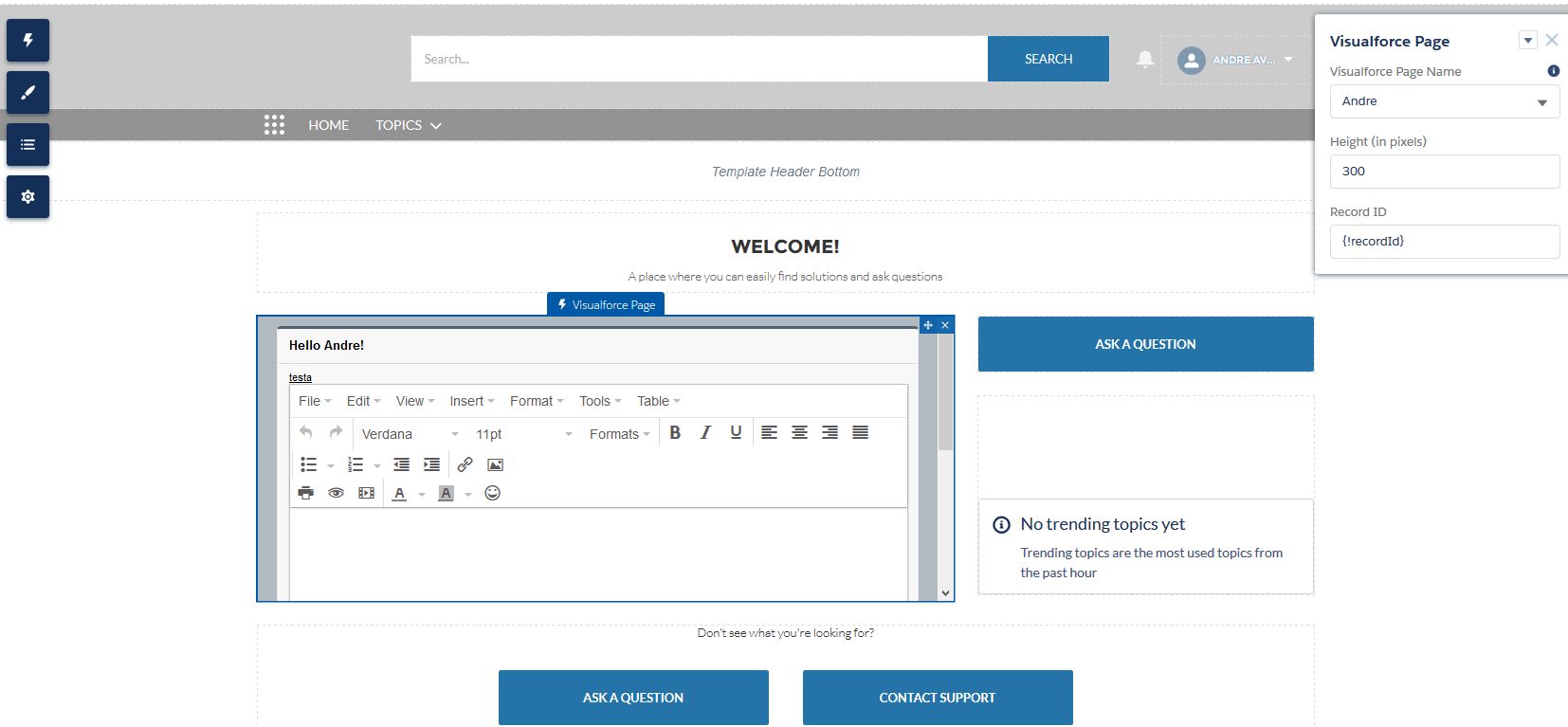Click the notifications bell icon

pyautogui.click(x=1145, y=59)
